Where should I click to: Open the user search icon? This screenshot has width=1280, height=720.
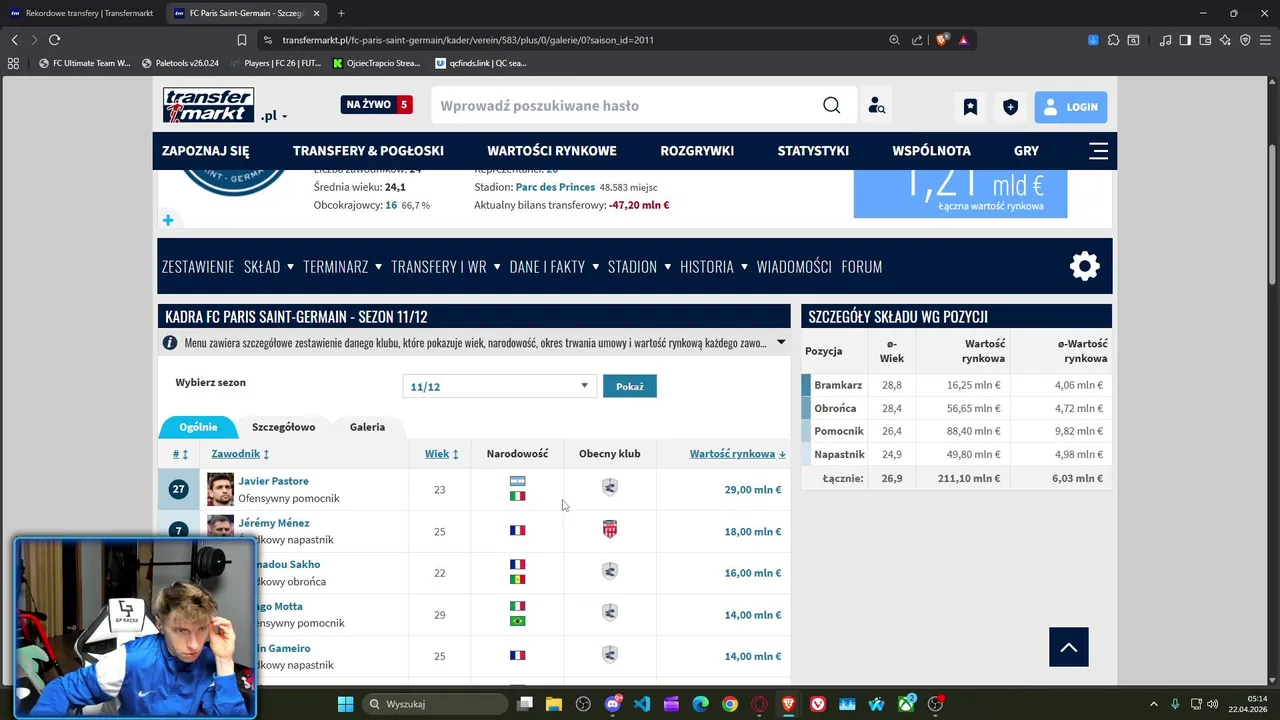[876, 106]
